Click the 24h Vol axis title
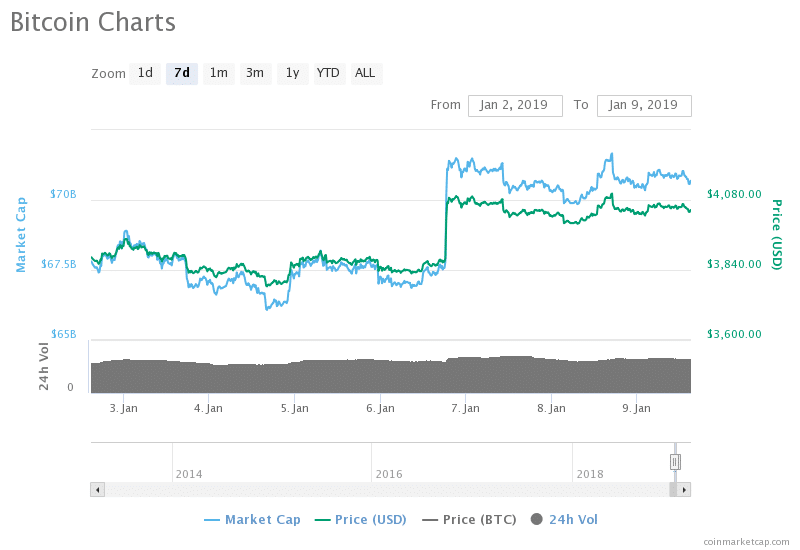Image resolution: width=800 pixels, height=550 pixels. 44,366
